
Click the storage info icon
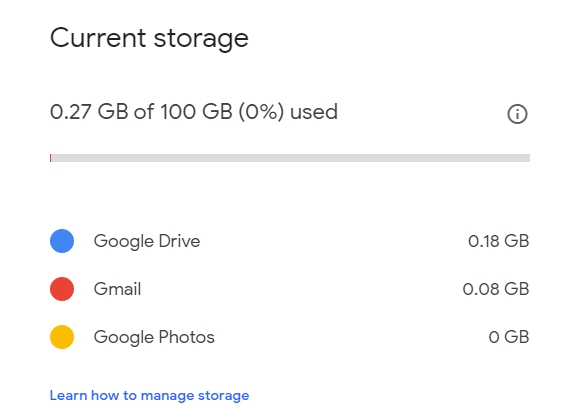(x=517, y=114)
